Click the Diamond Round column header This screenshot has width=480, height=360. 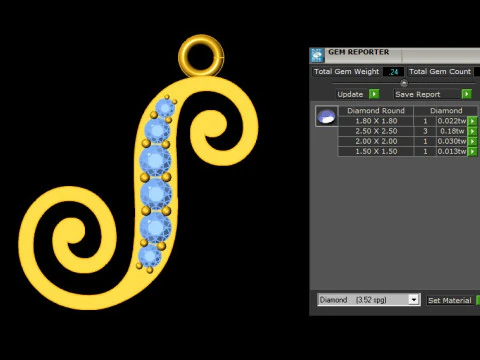(376, 111)
